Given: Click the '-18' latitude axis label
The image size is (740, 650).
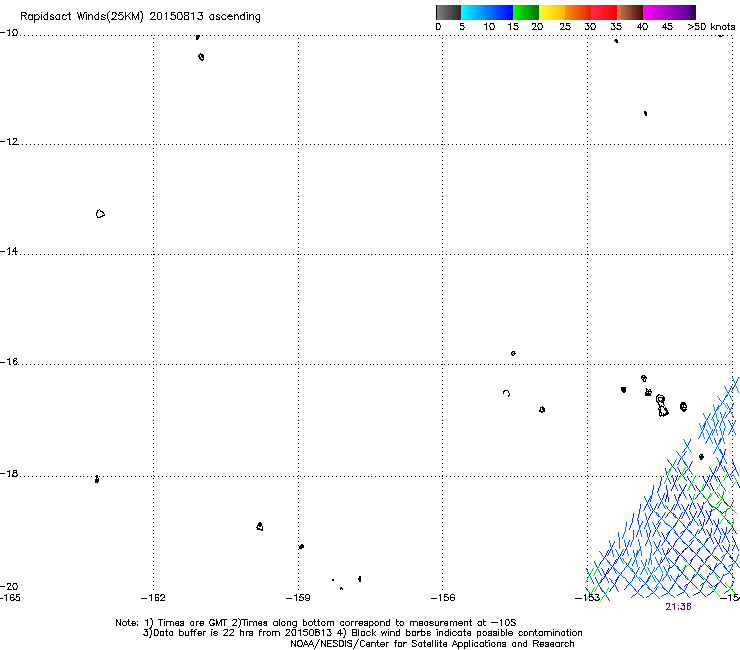Looking at the screenshot, I should (x=9, y=473).
